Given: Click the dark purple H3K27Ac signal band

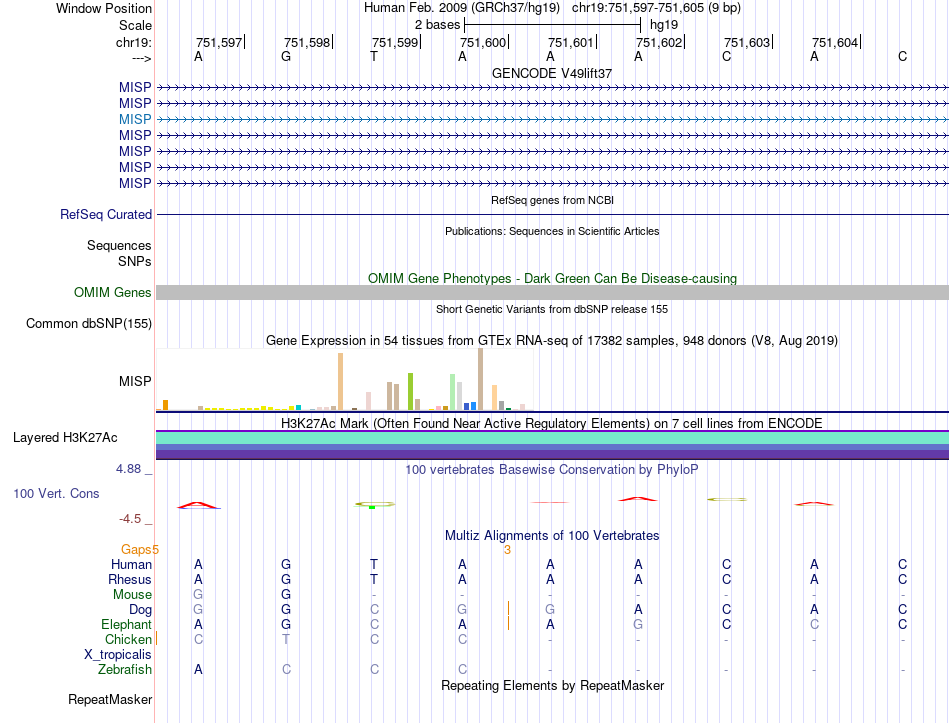Looking at the screenshot, I should [x=552, y=455].
